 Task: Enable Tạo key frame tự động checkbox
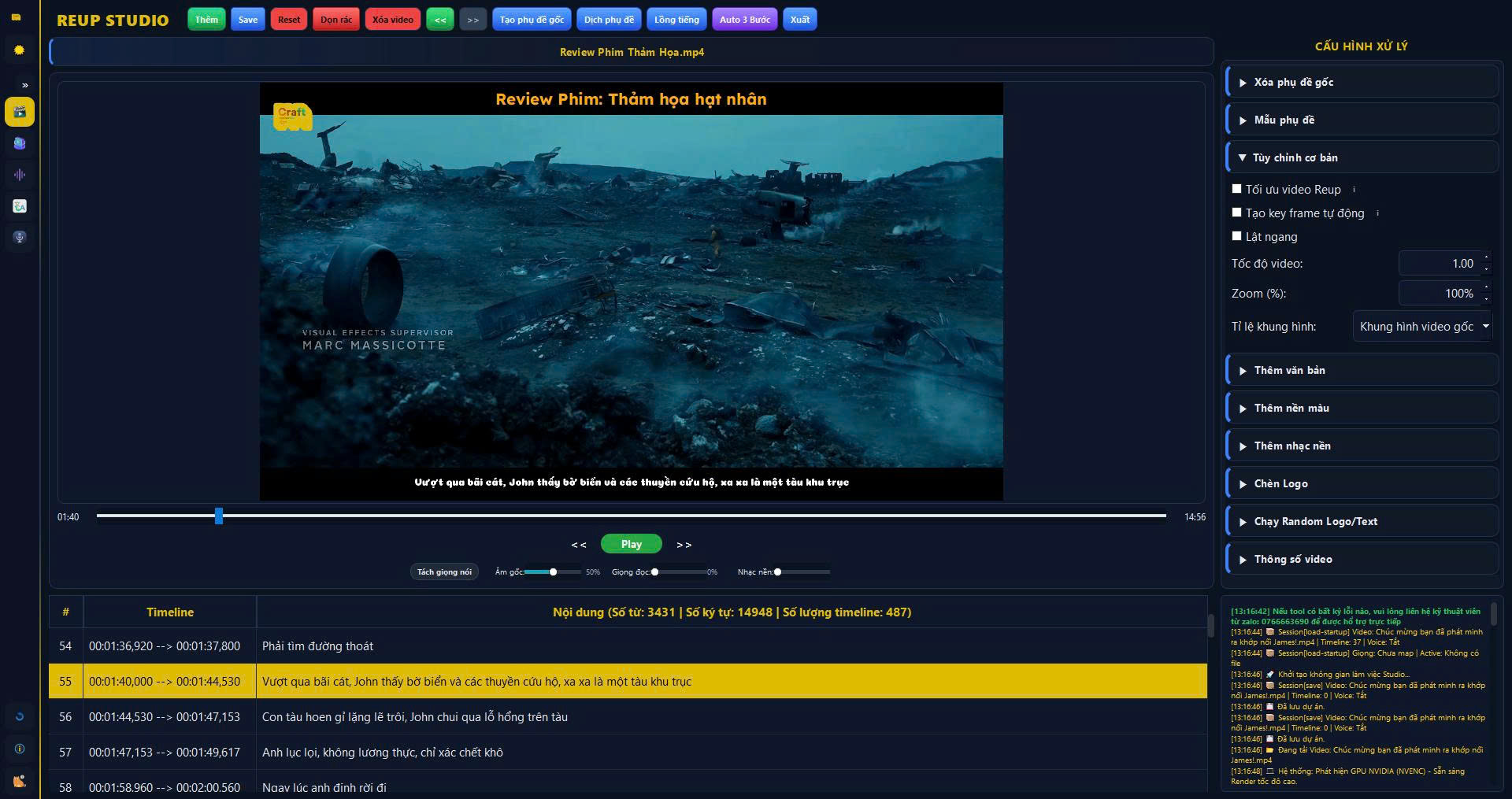pyautogui.click(x=1236, y=213)
